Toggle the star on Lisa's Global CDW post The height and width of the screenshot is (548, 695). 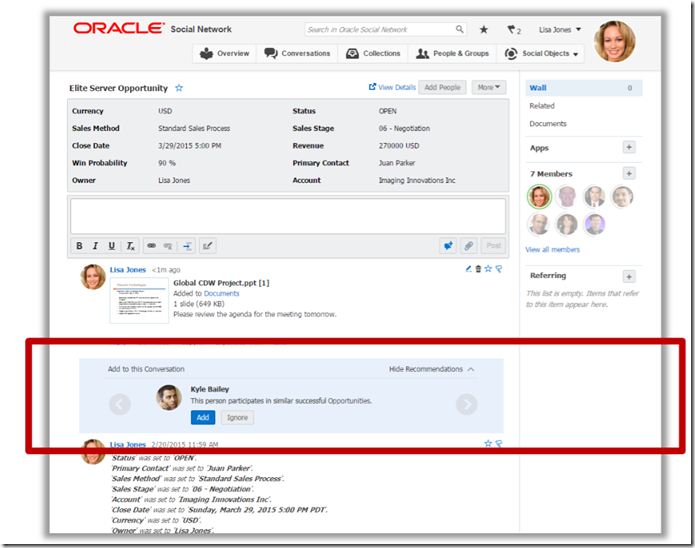pos(488,269)
